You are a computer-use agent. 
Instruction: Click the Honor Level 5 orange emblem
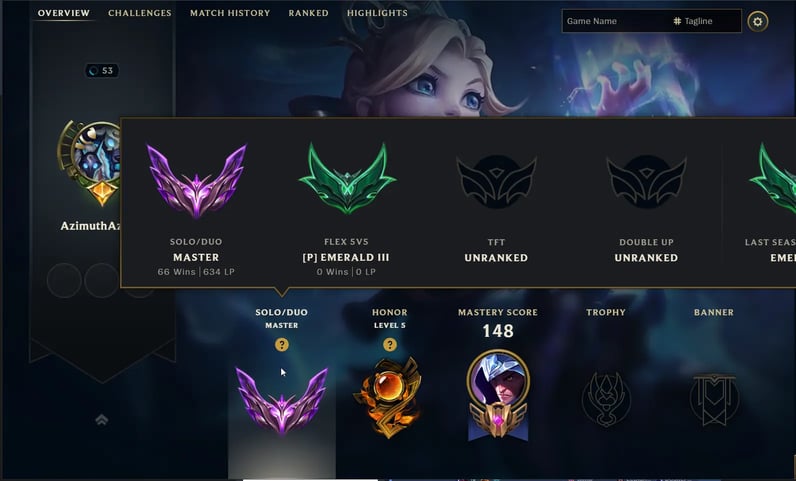389,397
